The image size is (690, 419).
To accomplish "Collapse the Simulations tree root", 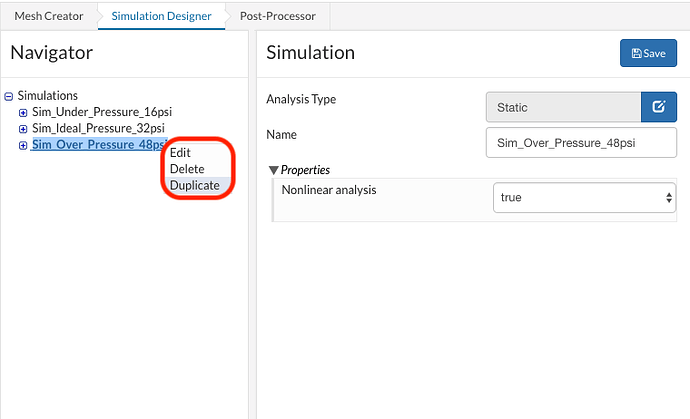I will point(9,96).
